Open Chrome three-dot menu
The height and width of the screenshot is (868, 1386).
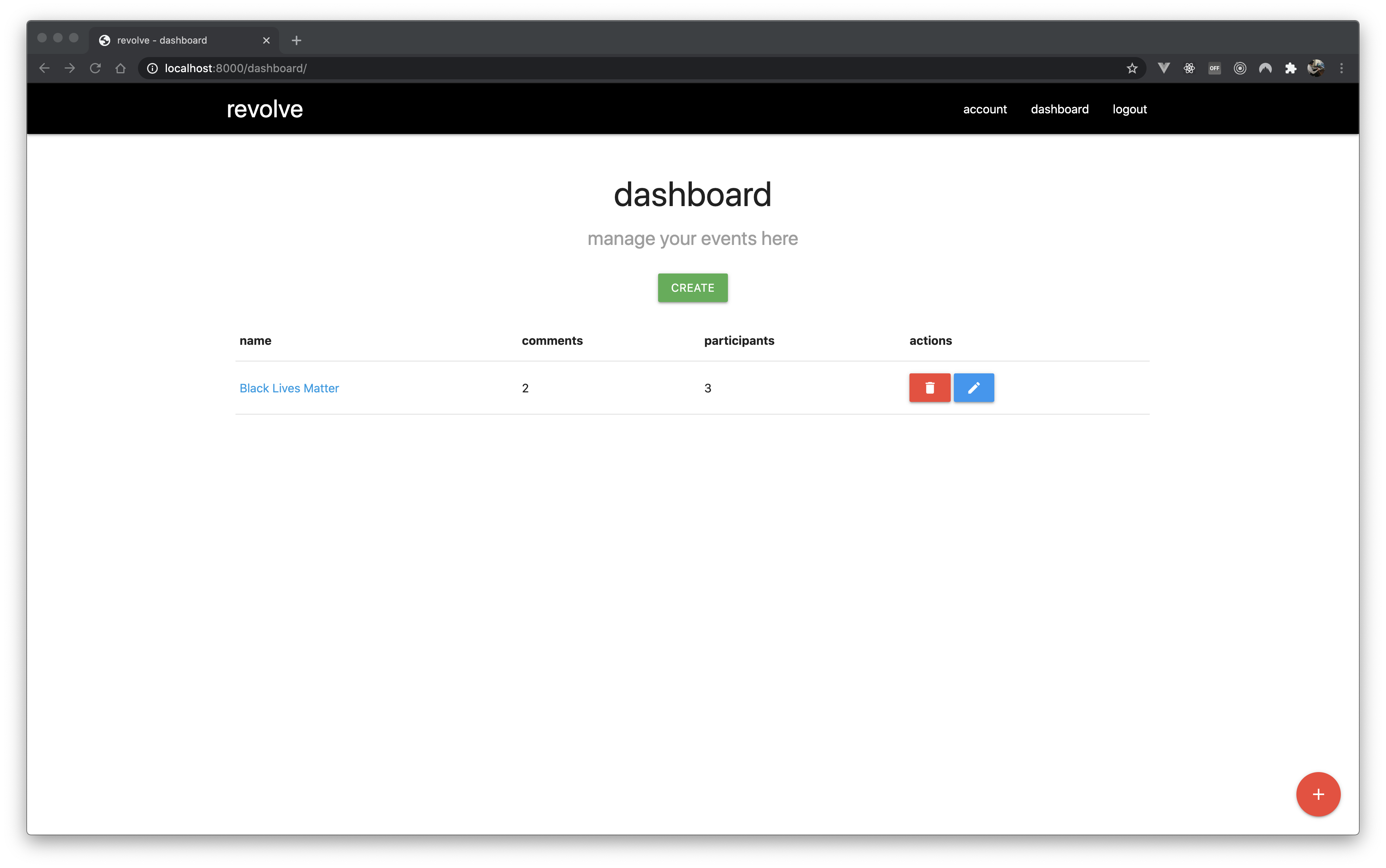[1341, 68]
